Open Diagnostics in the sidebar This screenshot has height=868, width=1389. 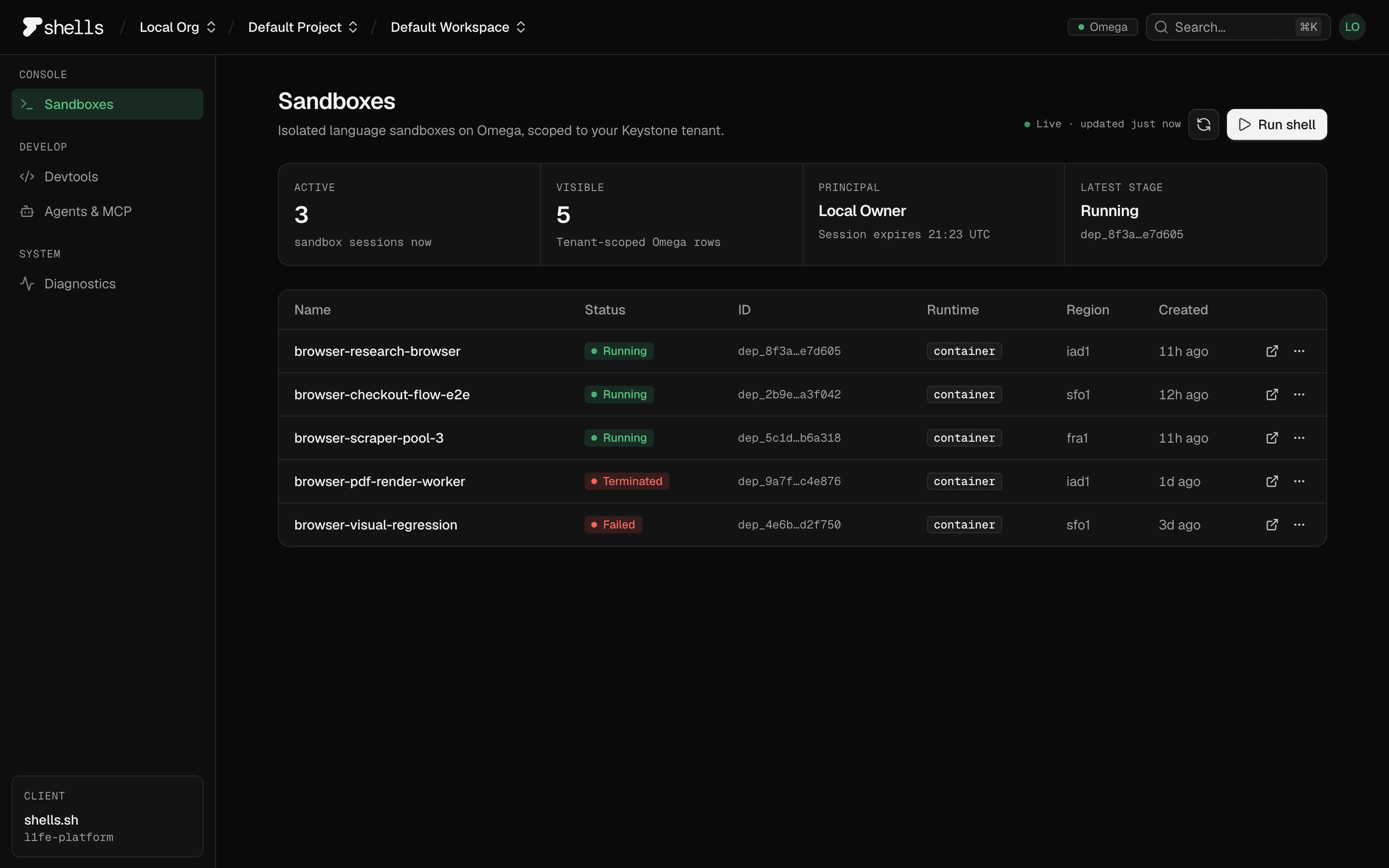coord(108,284)
